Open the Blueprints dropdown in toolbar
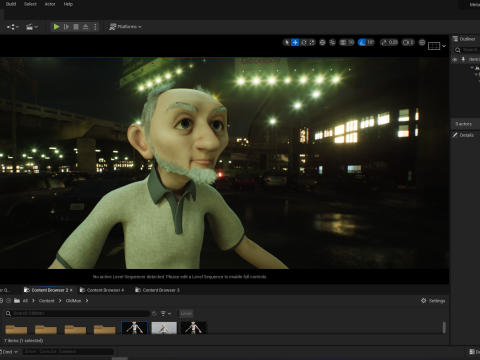480x360 pixels. point(13,27)
